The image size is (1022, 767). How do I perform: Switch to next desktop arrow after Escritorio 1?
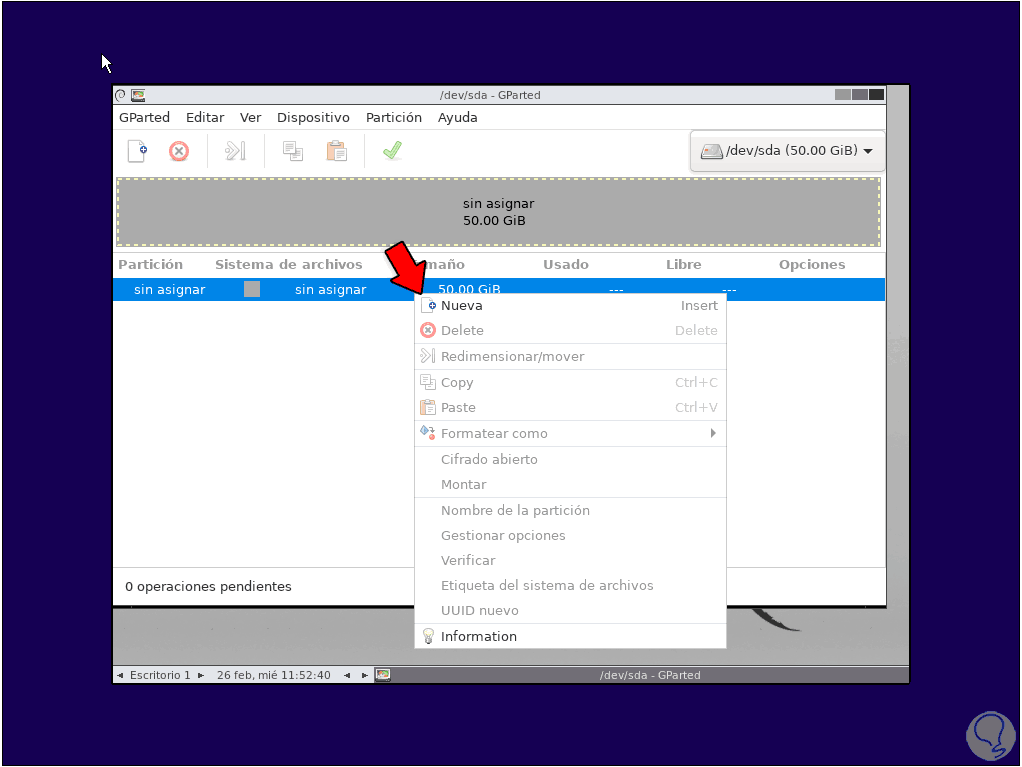coord(201,675)
